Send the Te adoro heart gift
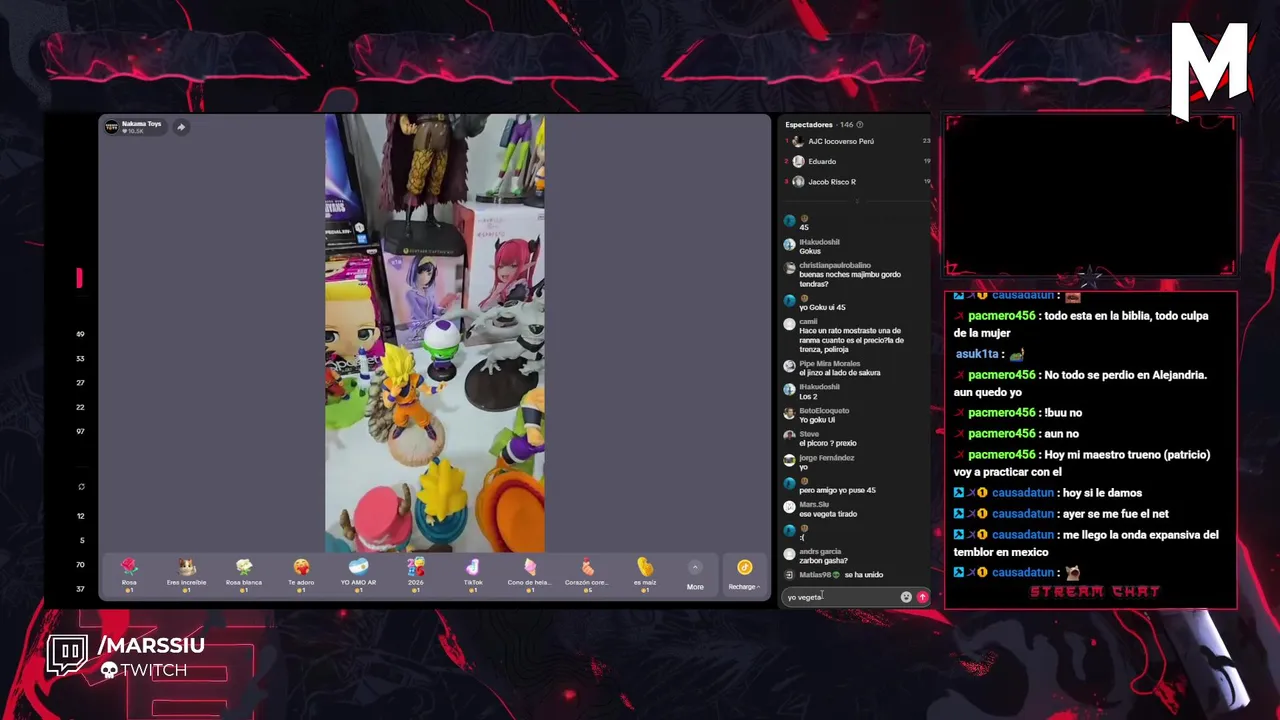1280x720 pixels. pyautogui.click(x=301, y=574)
